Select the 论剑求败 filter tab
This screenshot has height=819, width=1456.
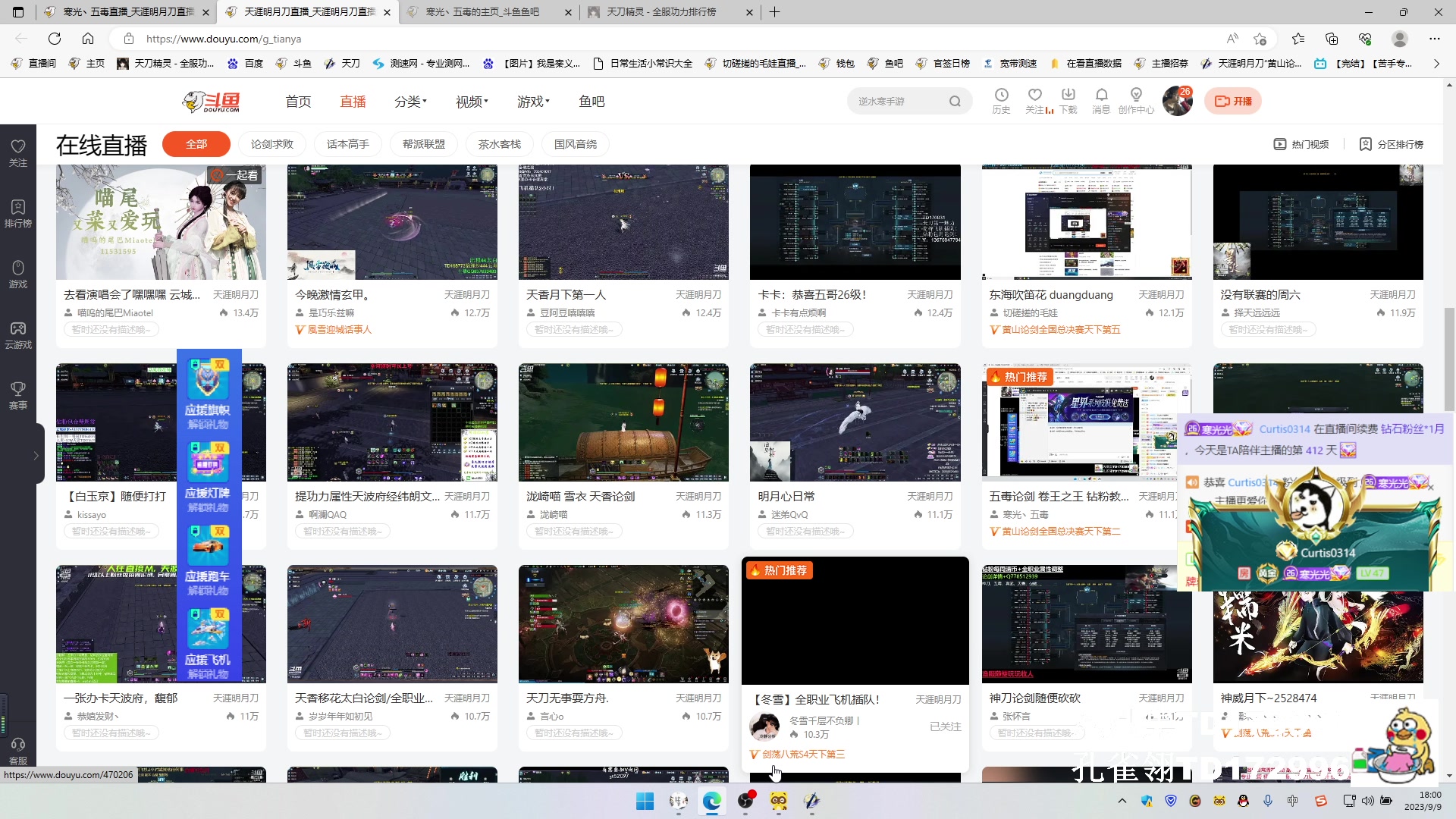point(272,144)
